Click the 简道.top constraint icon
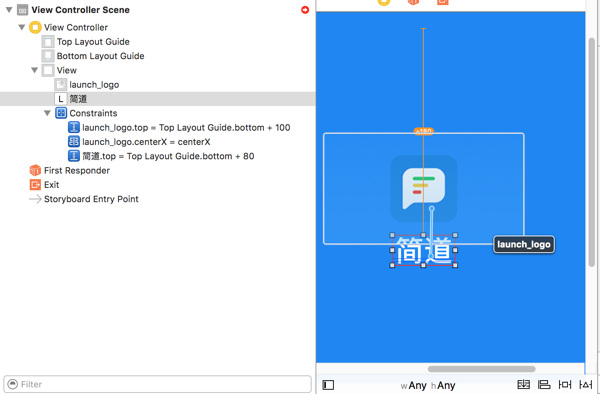This screenshot has height=394, width=600. point(73,156)
